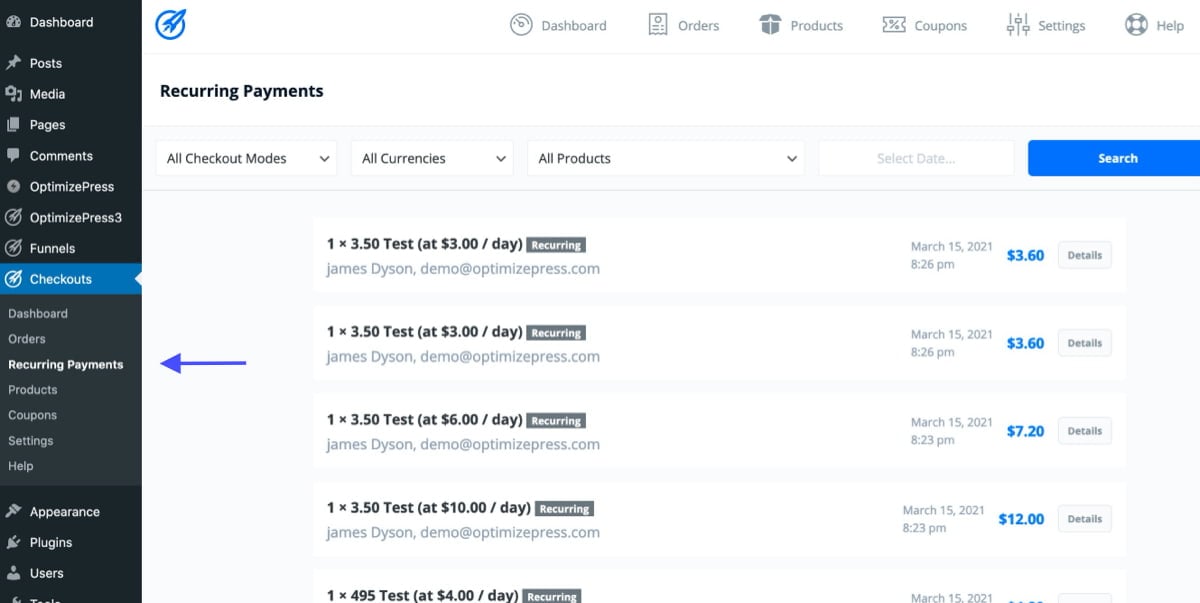Click the Funnels sidebar icon
Viewport: 1200px width, 603px height.
[x=13, y=248]
